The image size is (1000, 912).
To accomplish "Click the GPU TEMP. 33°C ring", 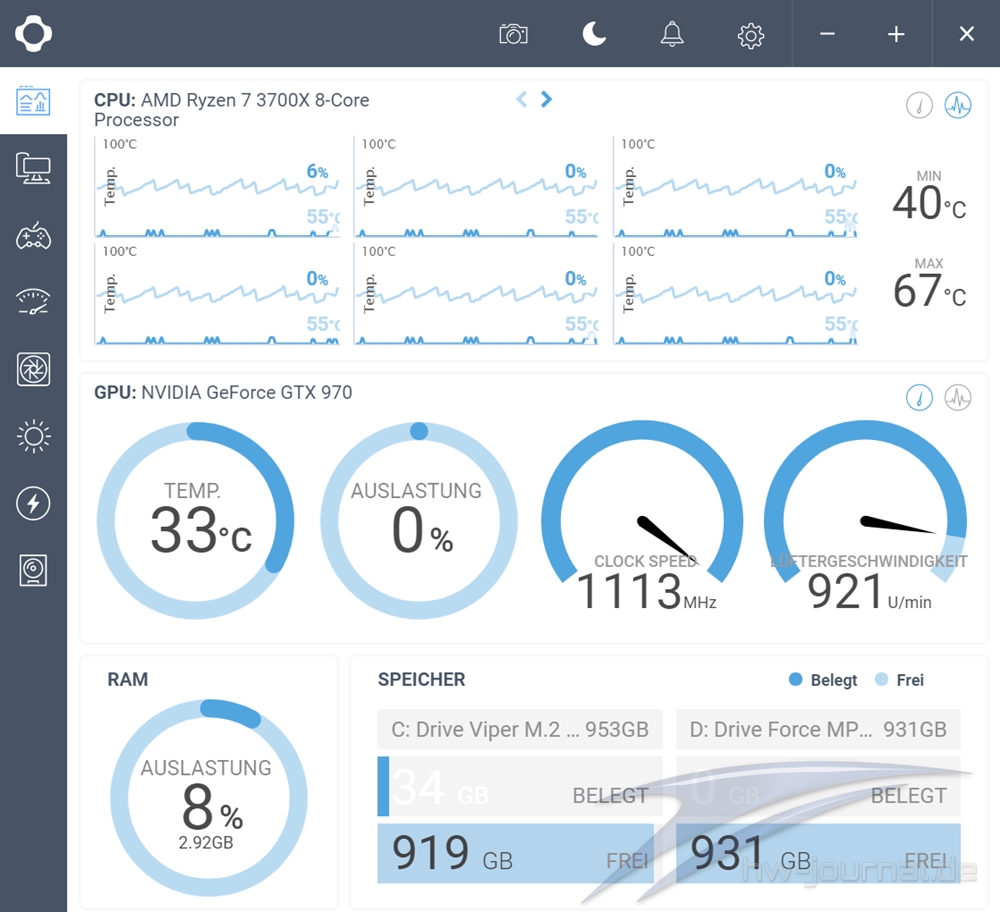I will pyautogui.click(x=195, y=520).
